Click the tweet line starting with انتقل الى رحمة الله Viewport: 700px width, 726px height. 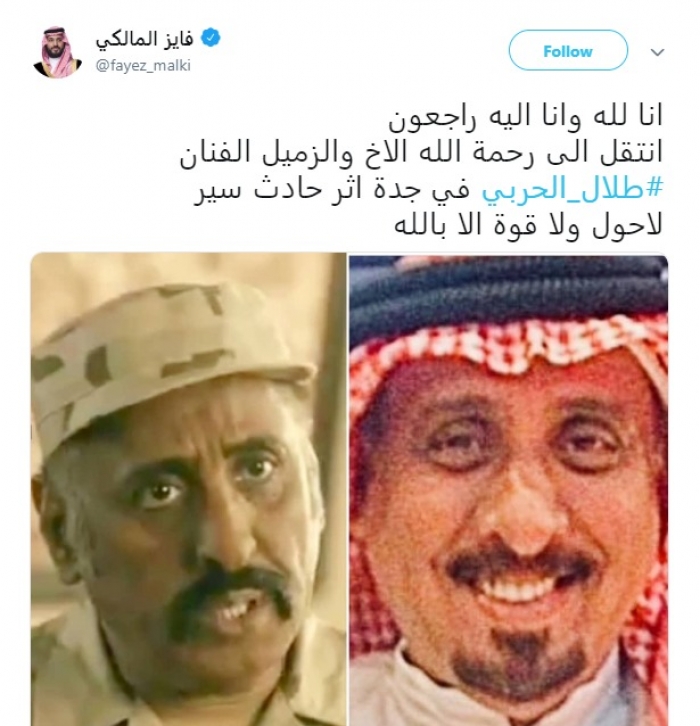pos(421,153)
